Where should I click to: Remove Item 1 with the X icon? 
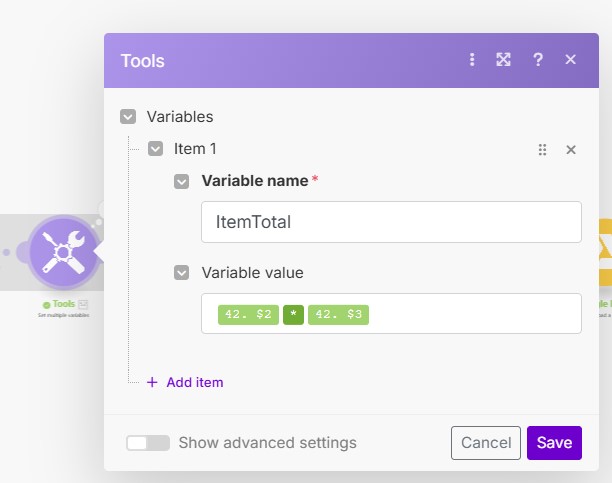click(x=571, y=150)
